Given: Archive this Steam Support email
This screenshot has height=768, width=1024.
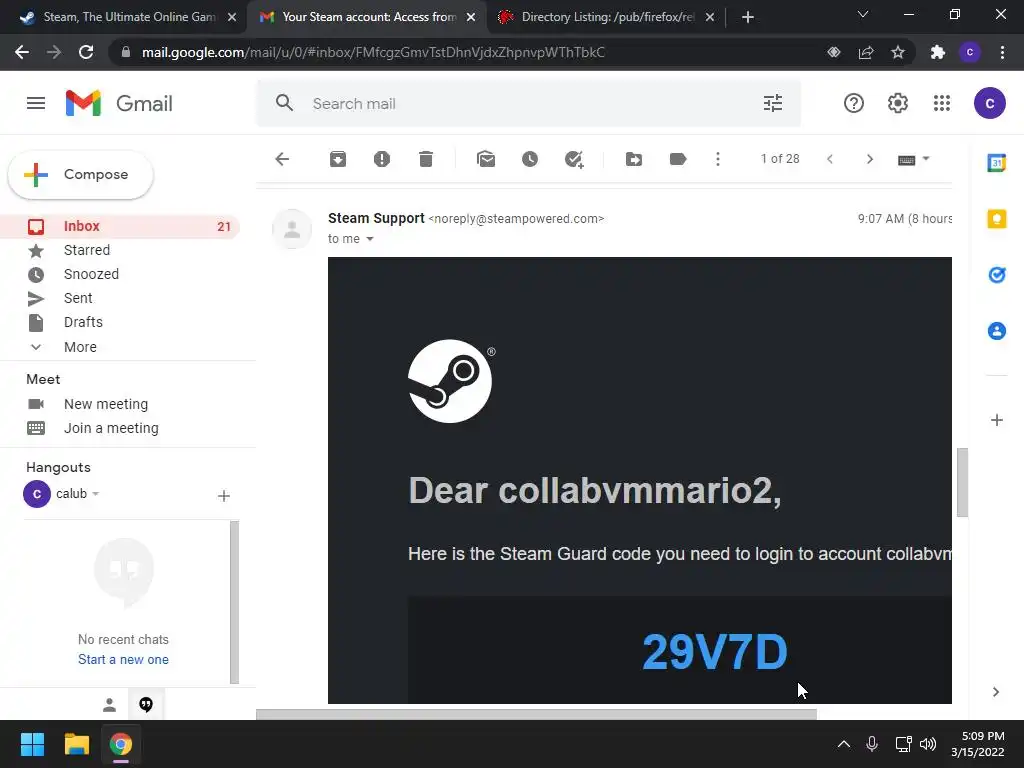Looking at the screenshot, I should [338, 159].
